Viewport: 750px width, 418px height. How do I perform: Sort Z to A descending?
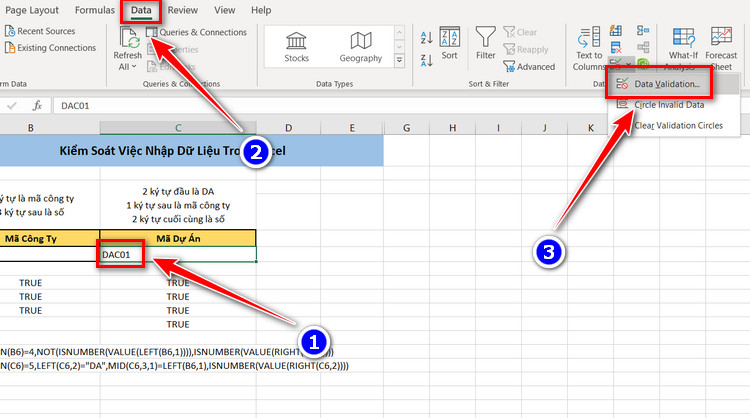click(x=426, y=60)
